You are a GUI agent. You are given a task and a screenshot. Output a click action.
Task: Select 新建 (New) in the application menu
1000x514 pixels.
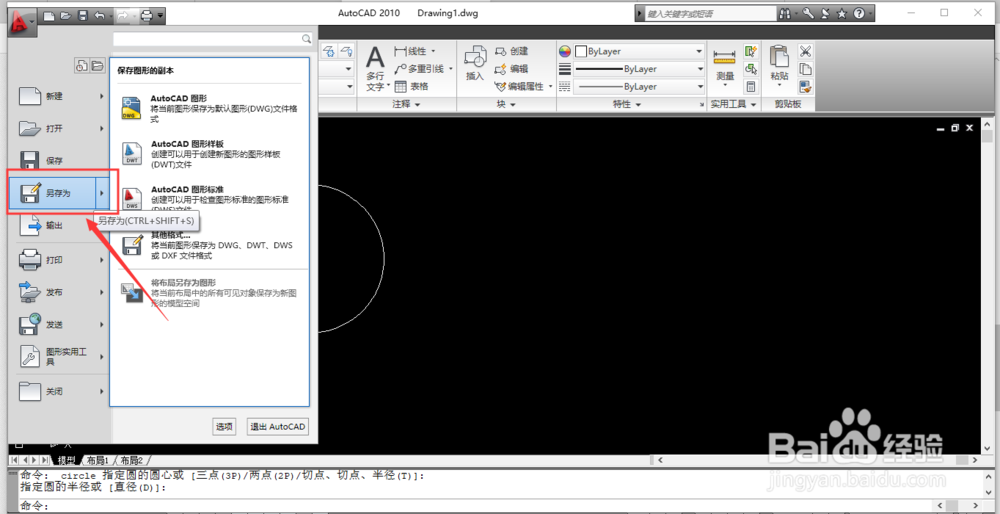coord(57,96)
